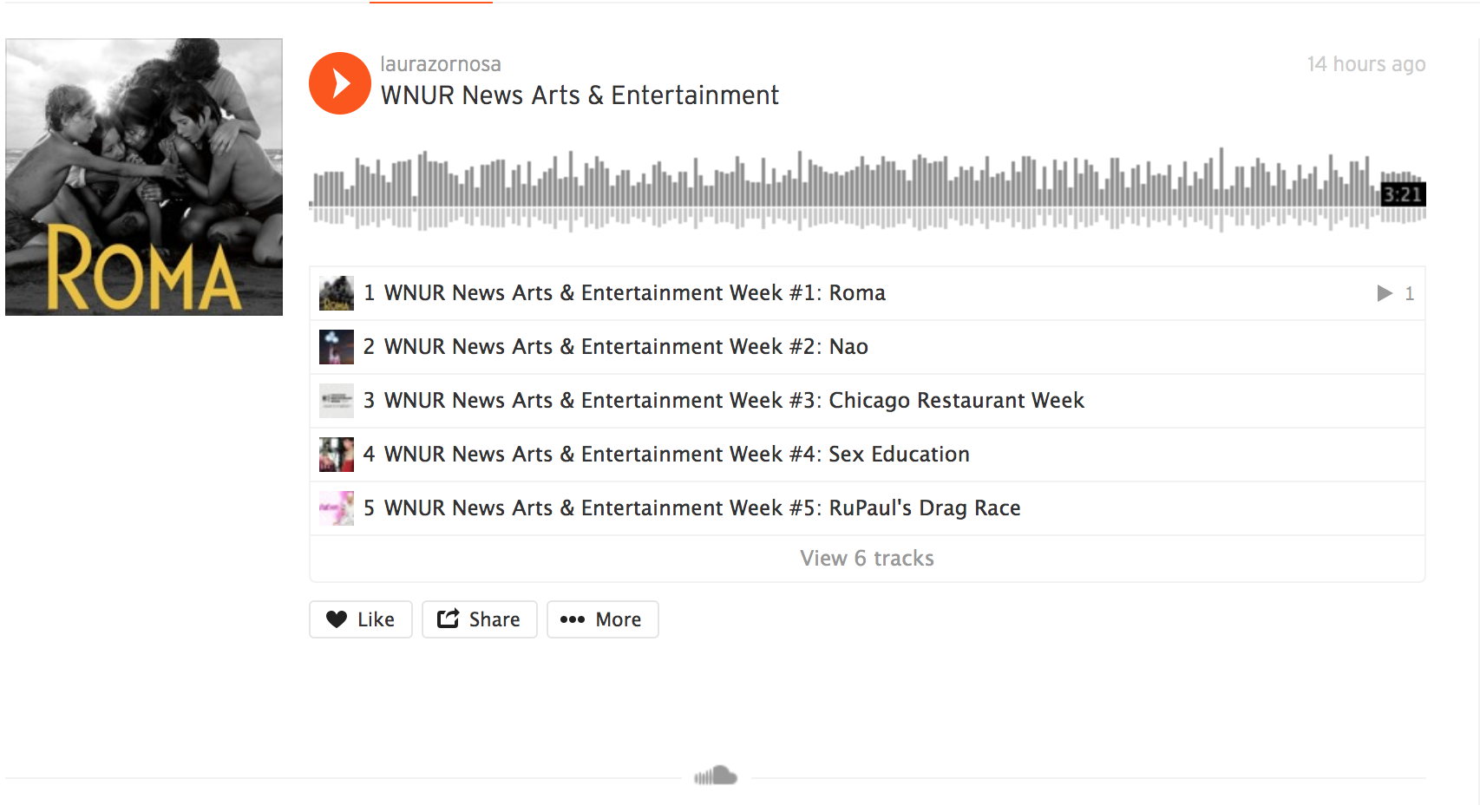Viewport: 1480px width, 812px height.
Task: Select track 4 Week #4: Sex Education
Action: (x=868, y=455)
